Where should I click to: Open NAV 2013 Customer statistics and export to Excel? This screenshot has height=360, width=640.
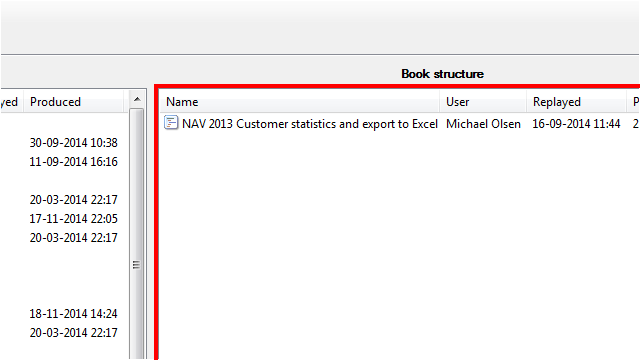[x=310, y=124]
